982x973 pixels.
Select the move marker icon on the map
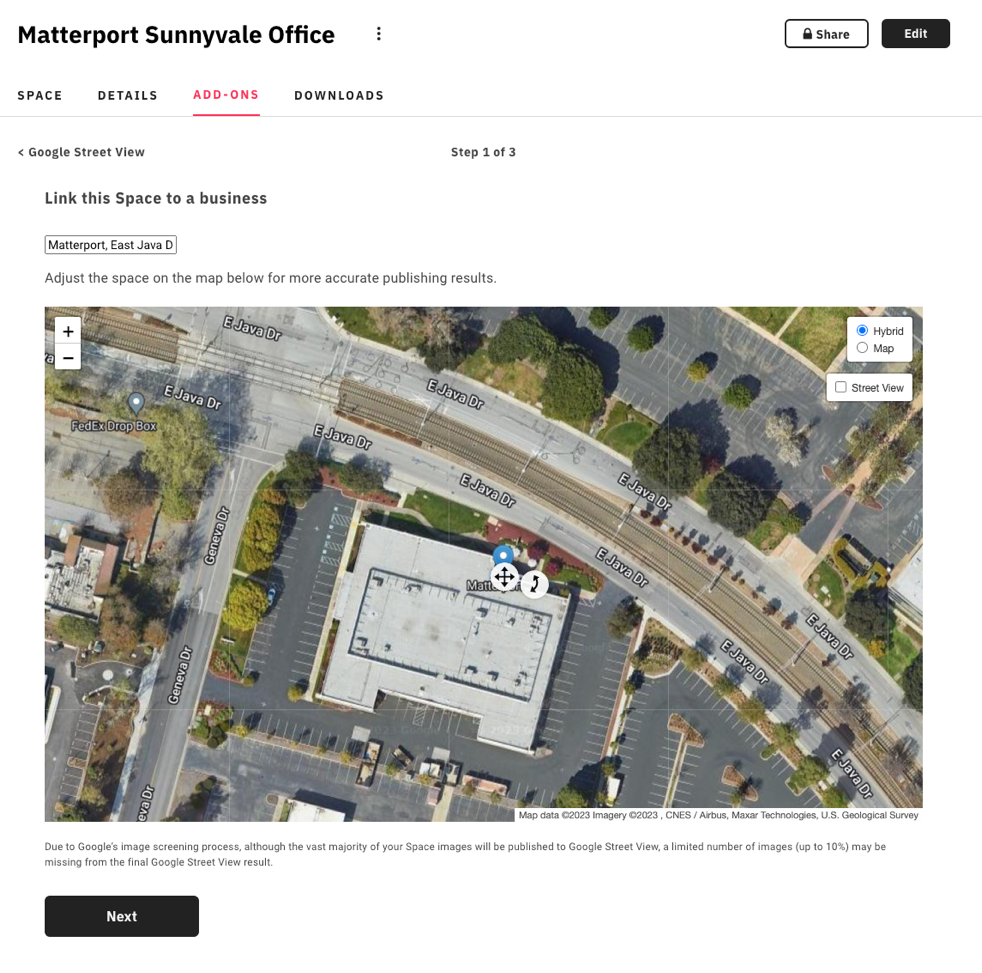(x=504, y=577)
